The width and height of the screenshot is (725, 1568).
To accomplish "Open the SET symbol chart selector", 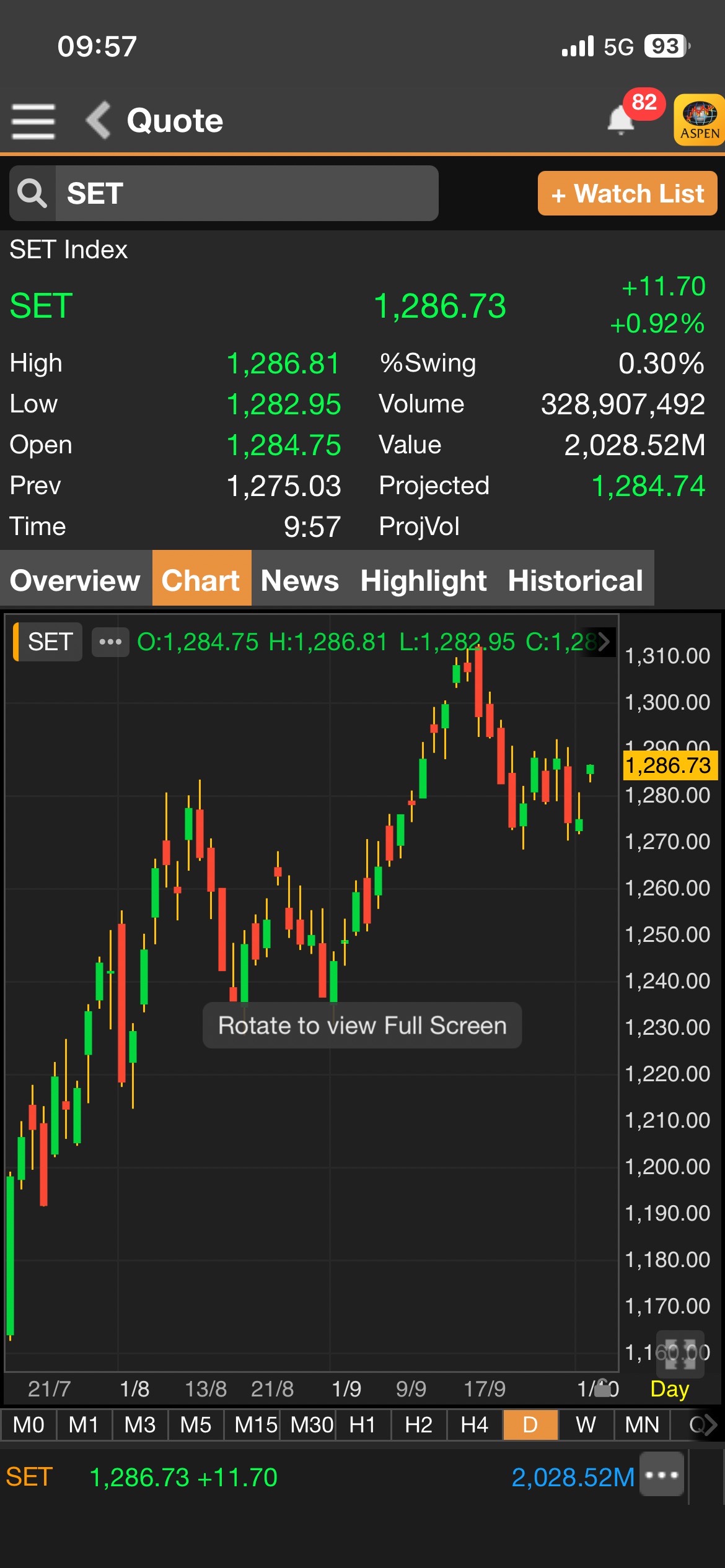I will 48,642.
